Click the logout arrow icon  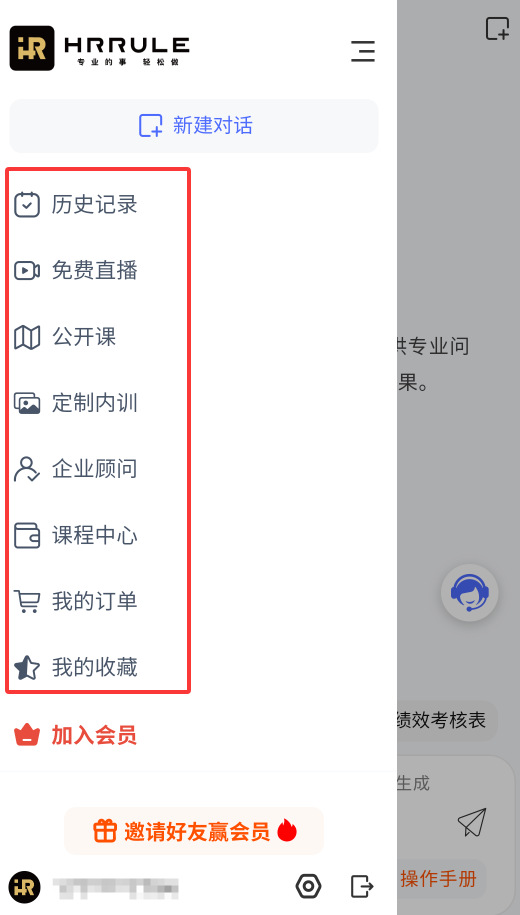362,886
